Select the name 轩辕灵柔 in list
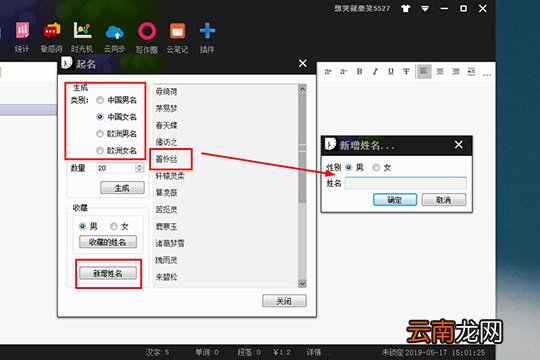The height and width of the screenshot is (360, 540). point(170,176)
